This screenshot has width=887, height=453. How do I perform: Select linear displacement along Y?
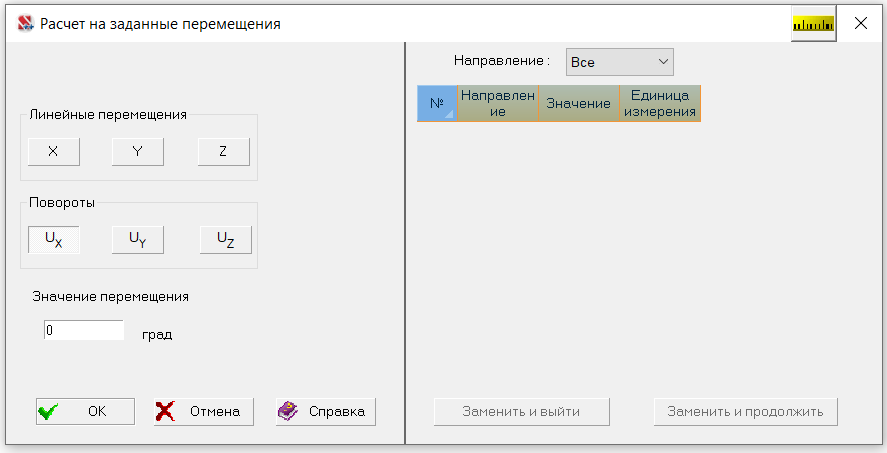point(137,152)
